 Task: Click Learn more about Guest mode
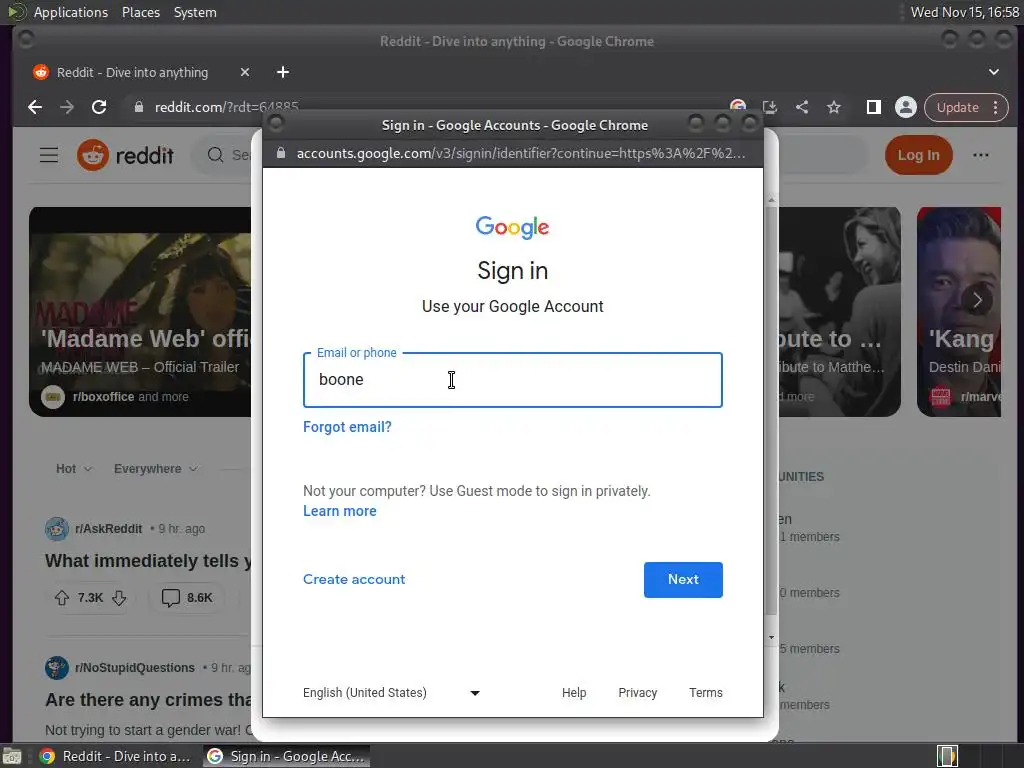click(x=340, y=511)
